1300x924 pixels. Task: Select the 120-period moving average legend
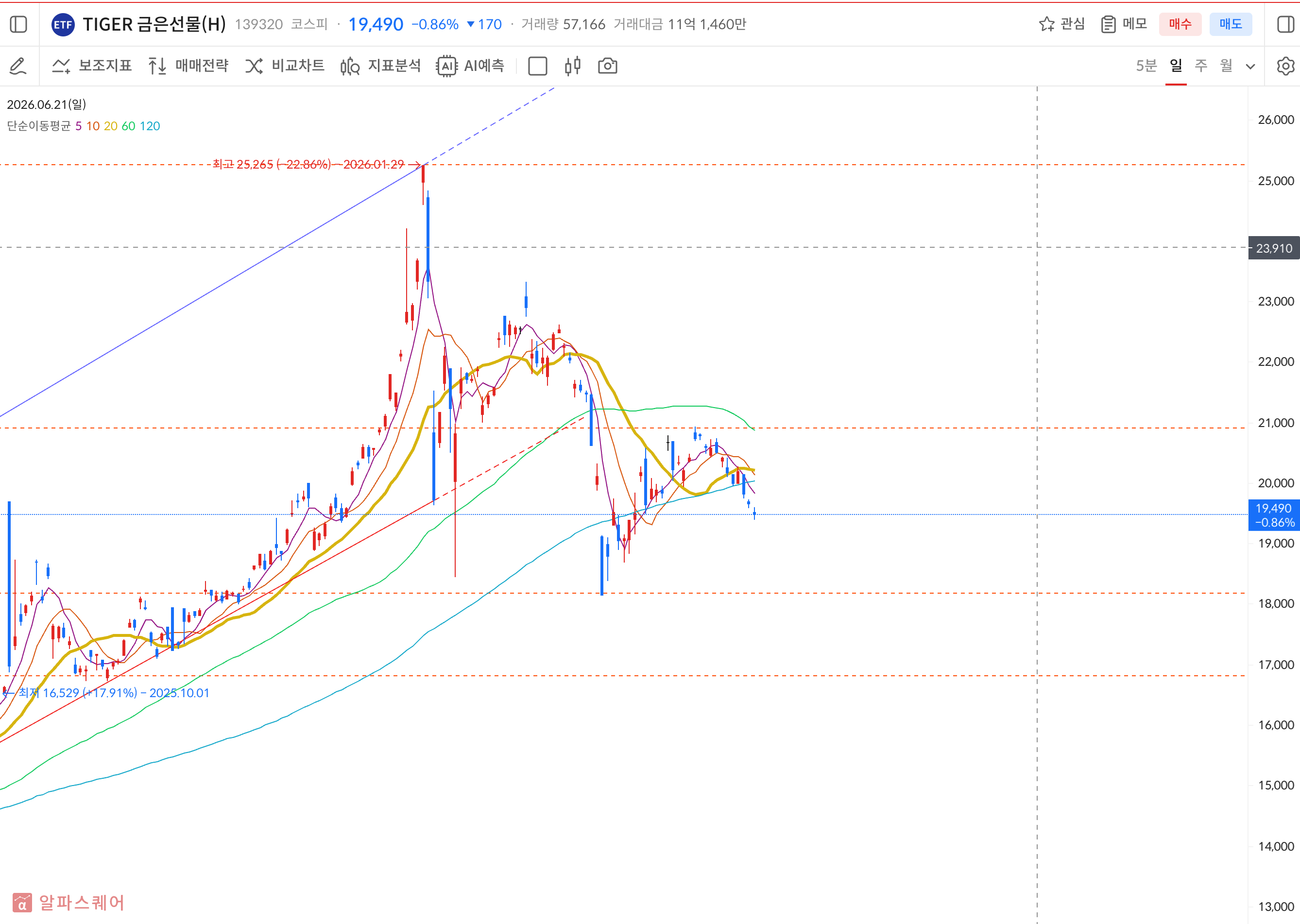click(x=150, y=126)
